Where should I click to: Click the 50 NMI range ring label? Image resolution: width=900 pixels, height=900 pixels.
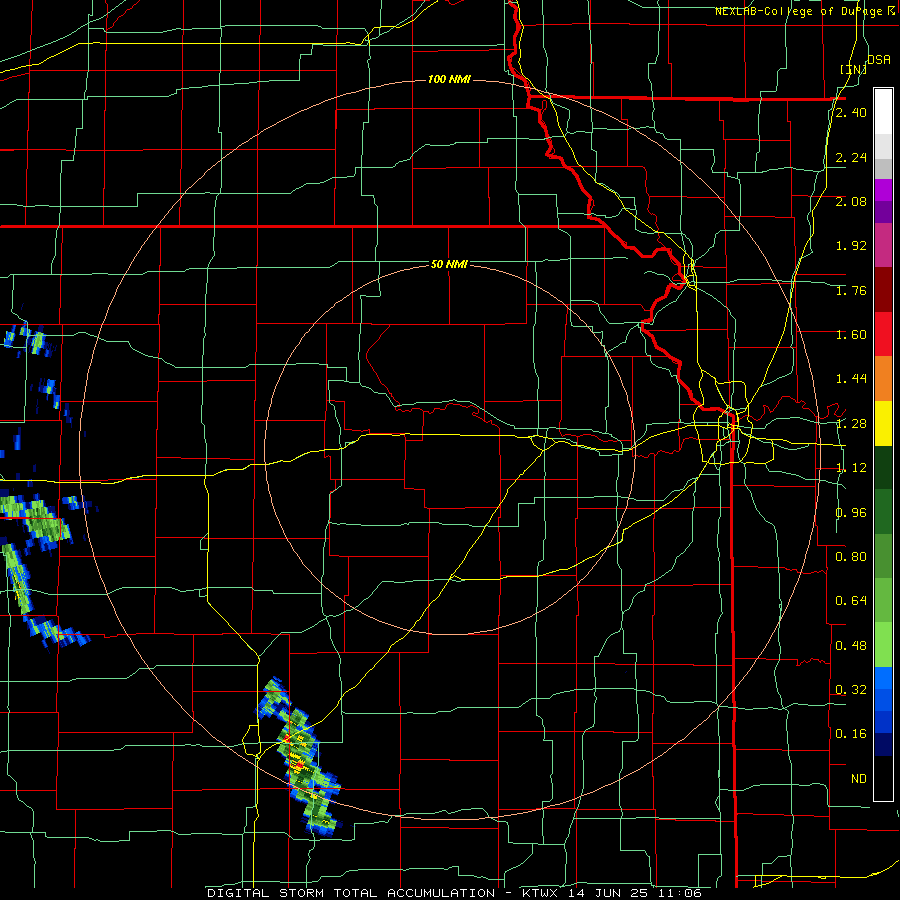[x=449, y=264]
